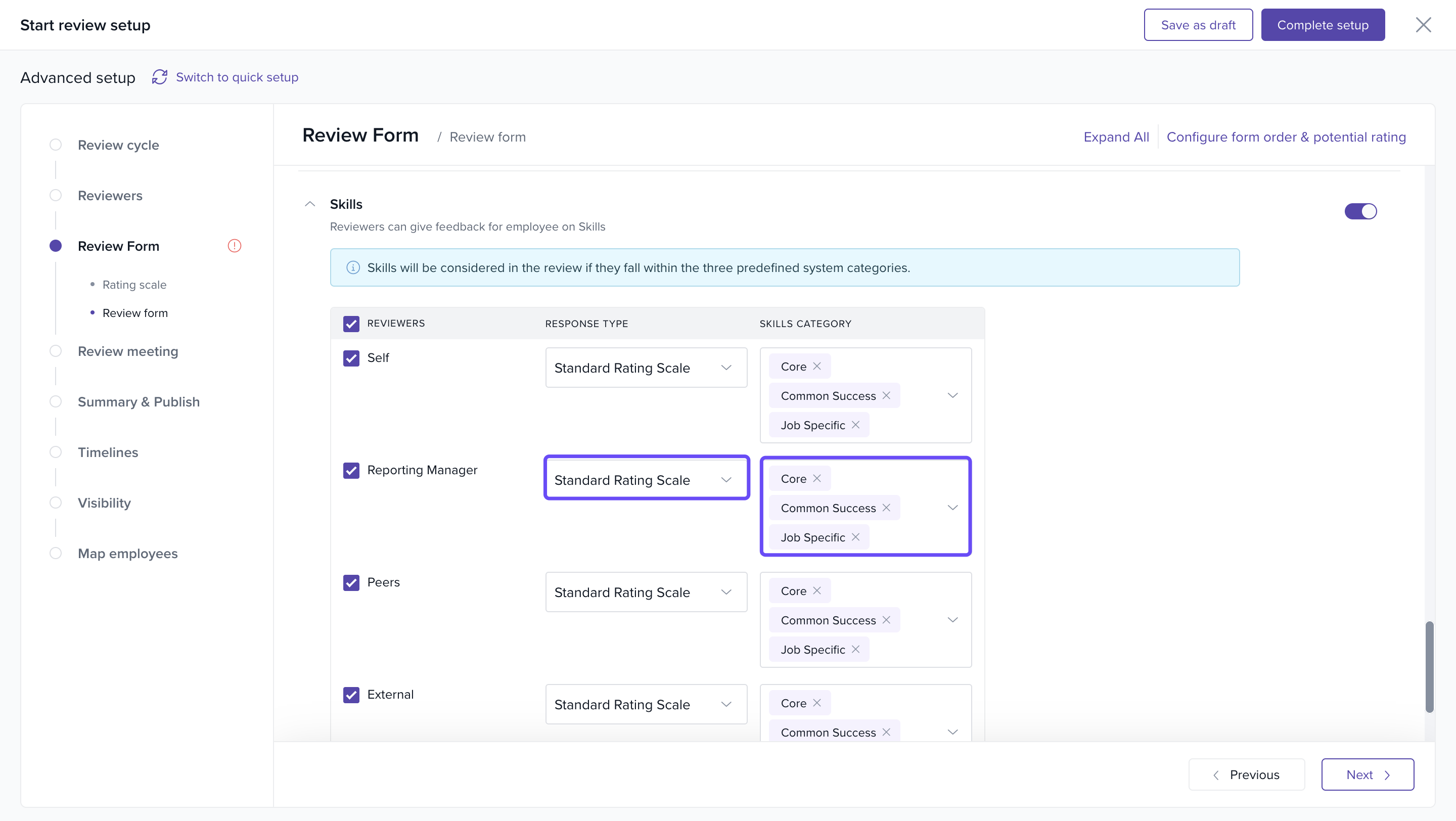Open Self response type Standard Rating Scale dropdown
Viewport: 1456px width, 821px height.
(646, 368)
